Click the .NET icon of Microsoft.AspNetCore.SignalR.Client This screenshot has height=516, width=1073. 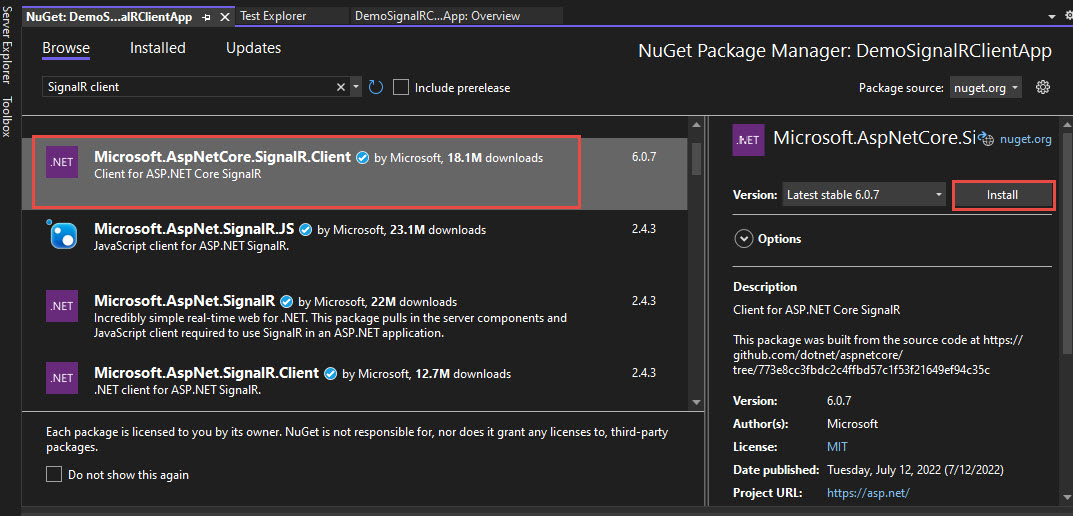pos(62,164)
